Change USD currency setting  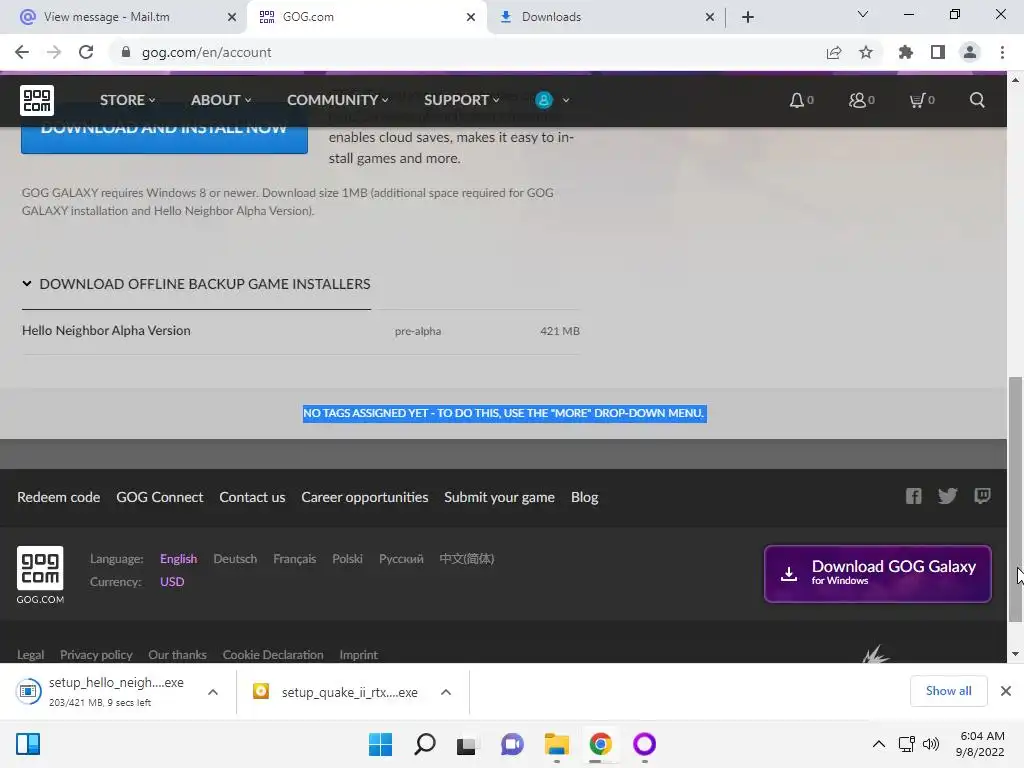(172, 582)
